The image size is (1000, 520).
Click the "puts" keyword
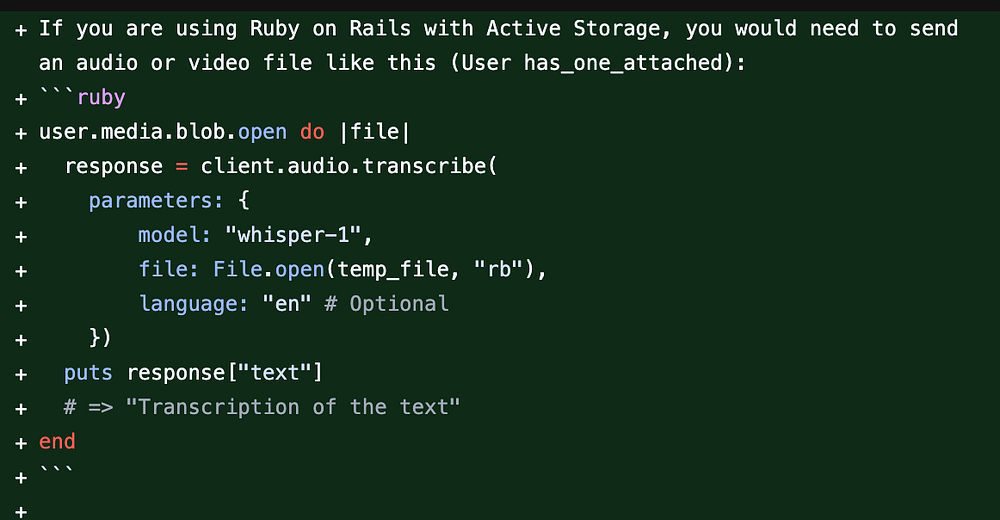coord(89,373)
